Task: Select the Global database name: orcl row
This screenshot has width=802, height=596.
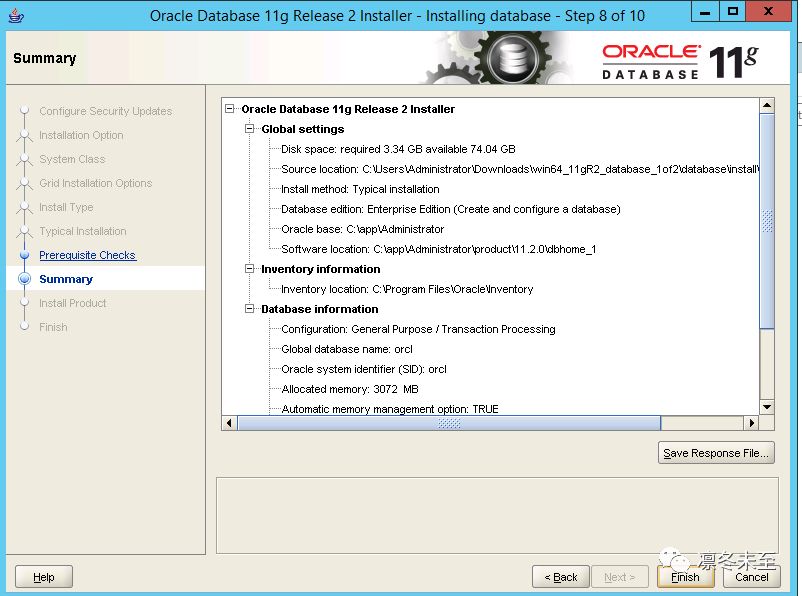Action: coord(347,349)
